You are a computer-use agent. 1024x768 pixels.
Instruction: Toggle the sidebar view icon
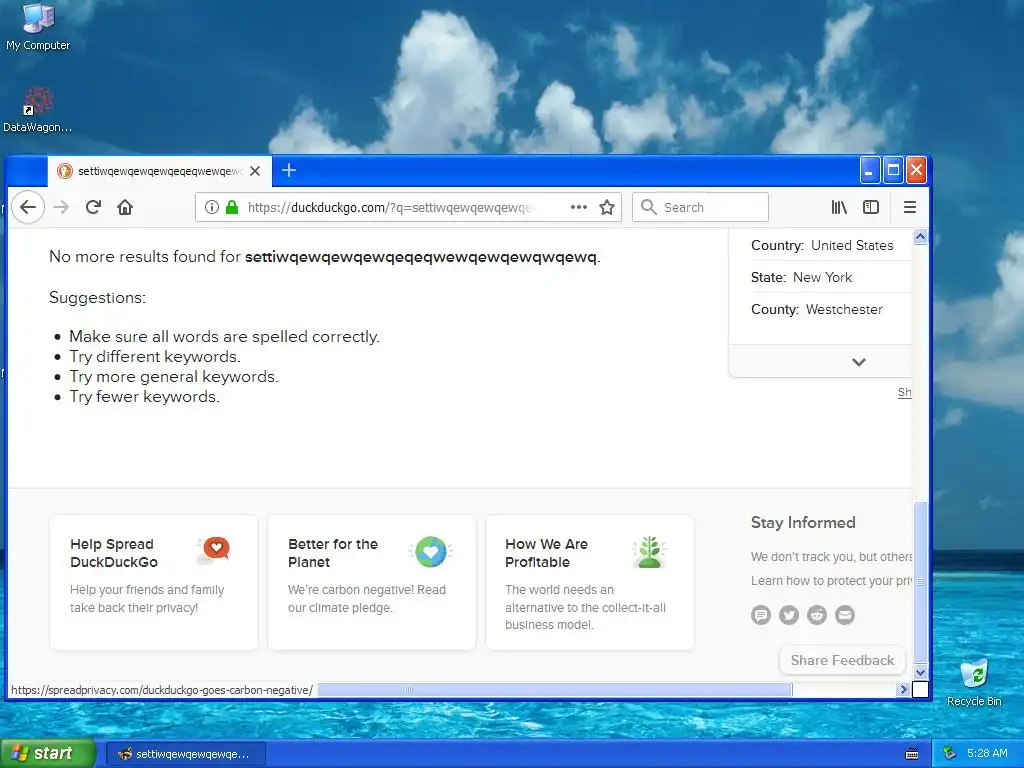click(x=871, y=208)
